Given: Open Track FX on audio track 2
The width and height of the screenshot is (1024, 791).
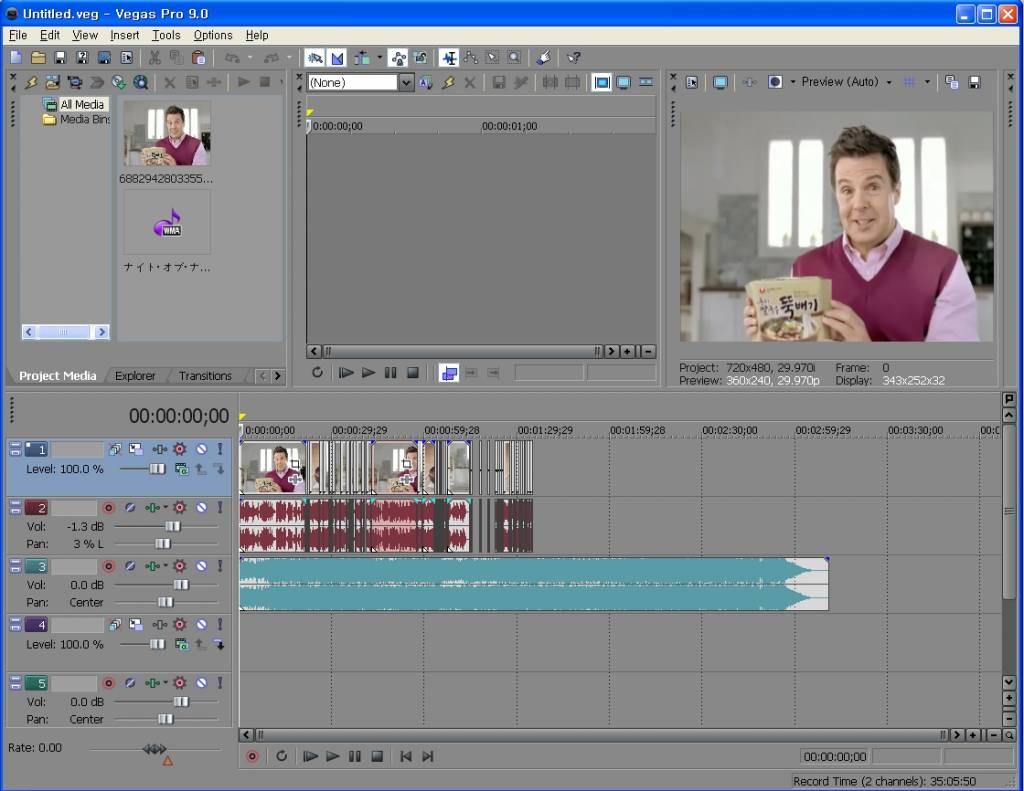Looking at the screenshot, I should 152,508.
